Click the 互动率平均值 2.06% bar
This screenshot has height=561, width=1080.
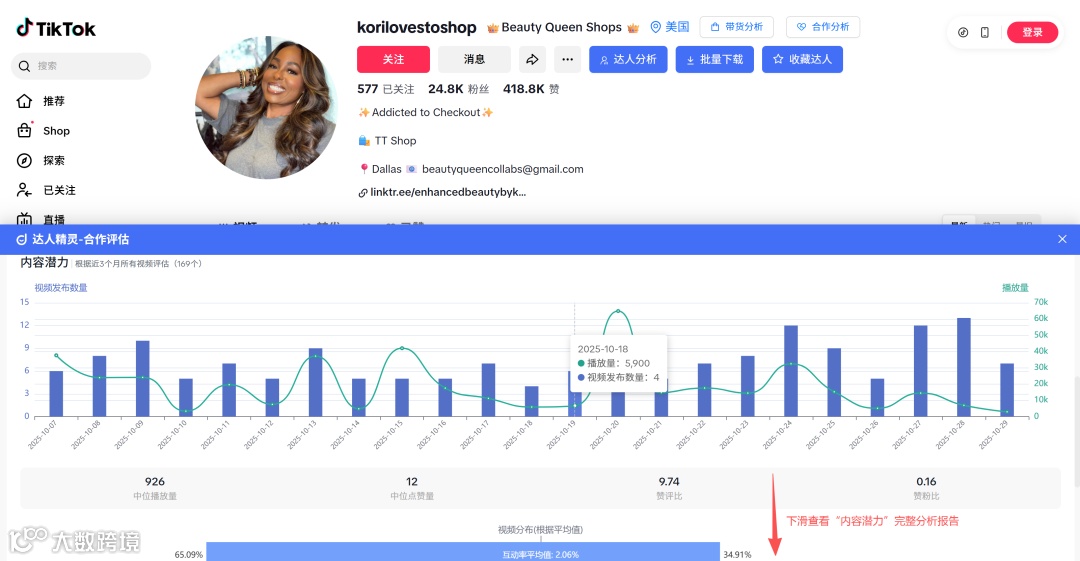(463, 552)
